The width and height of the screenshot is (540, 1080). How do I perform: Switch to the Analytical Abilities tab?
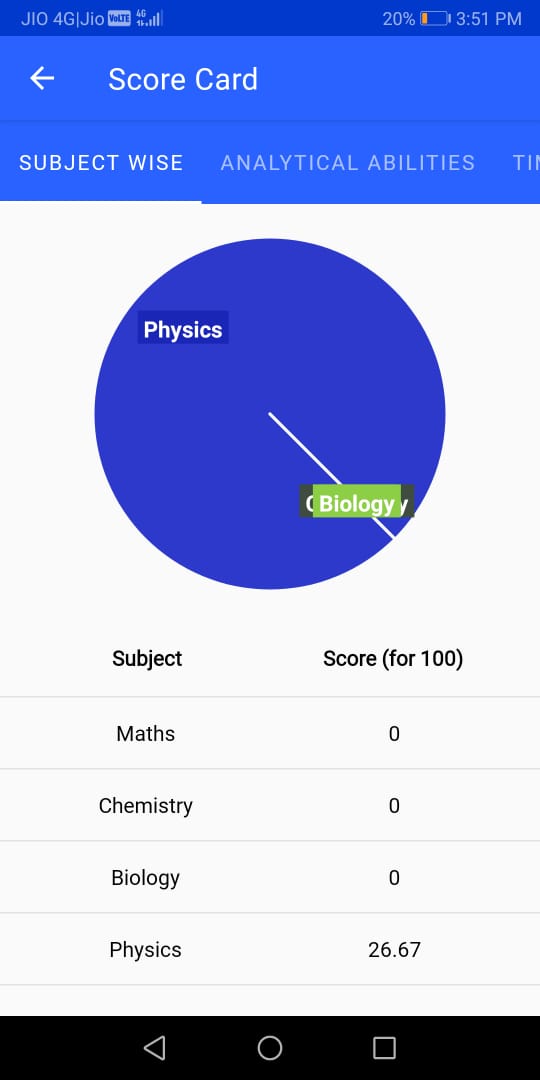[348, 163]
